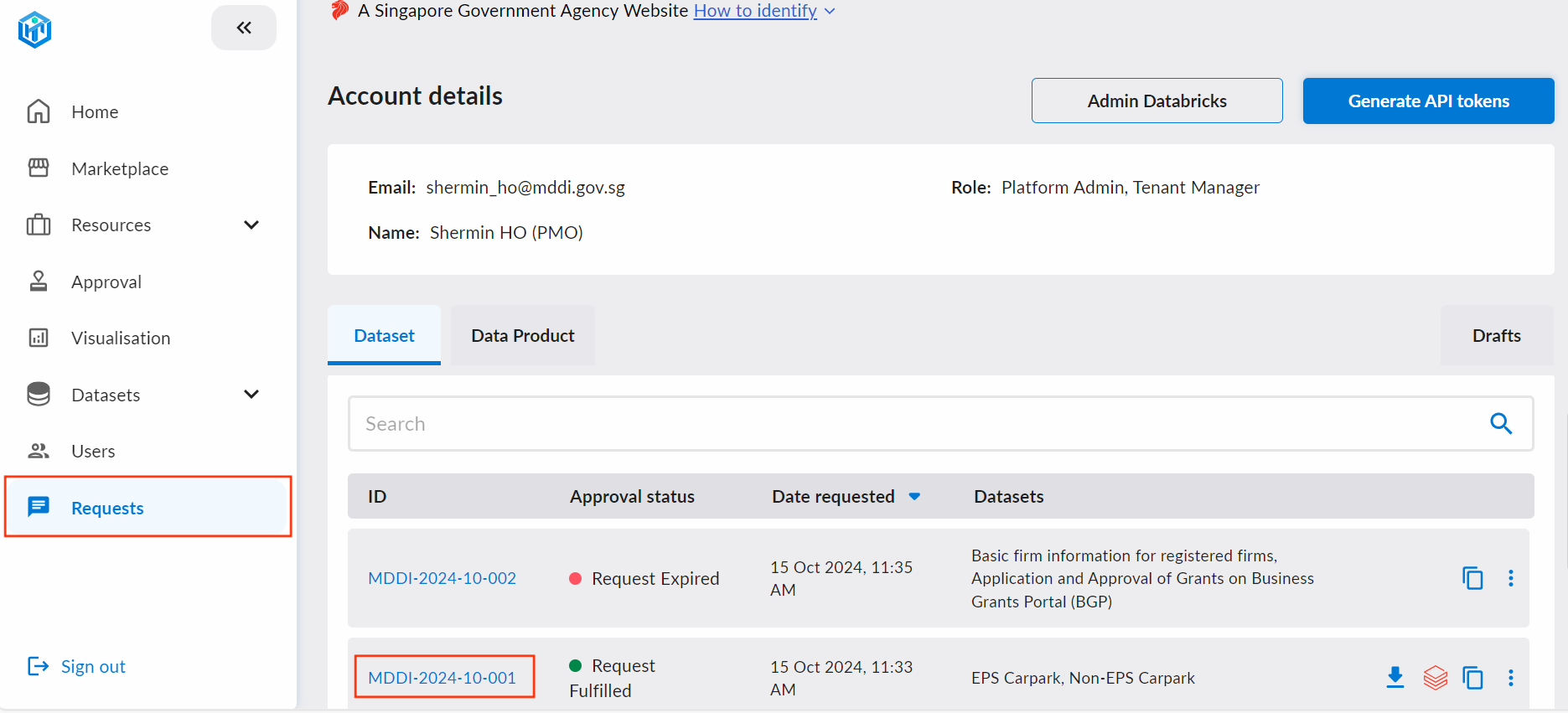Click the email shermin_ho@mddi.gov.sg text
The height and width of the screenshot is (713, 1568).
coord(525,188)
